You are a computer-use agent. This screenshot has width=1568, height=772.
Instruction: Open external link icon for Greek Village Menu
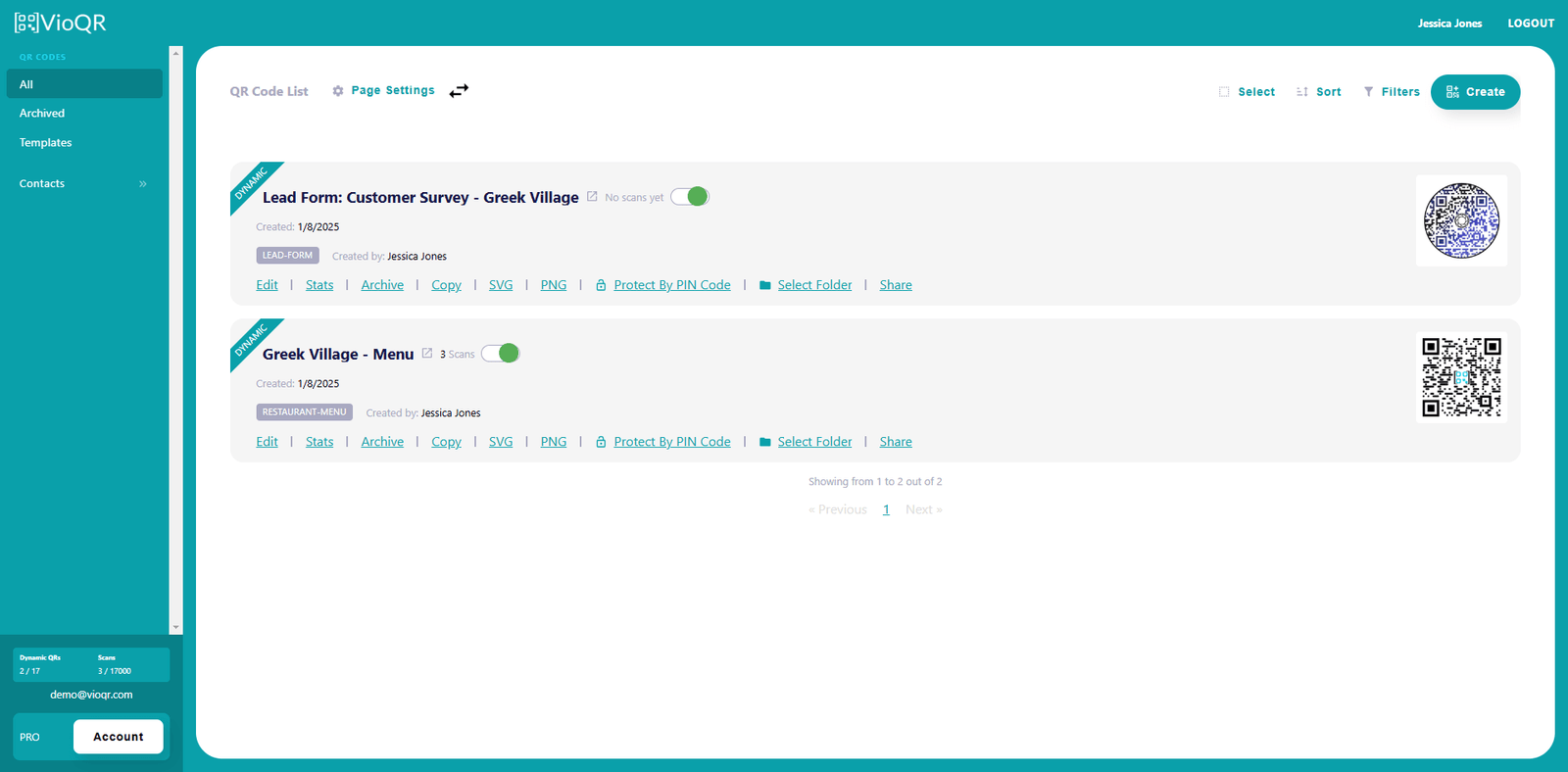427,354
